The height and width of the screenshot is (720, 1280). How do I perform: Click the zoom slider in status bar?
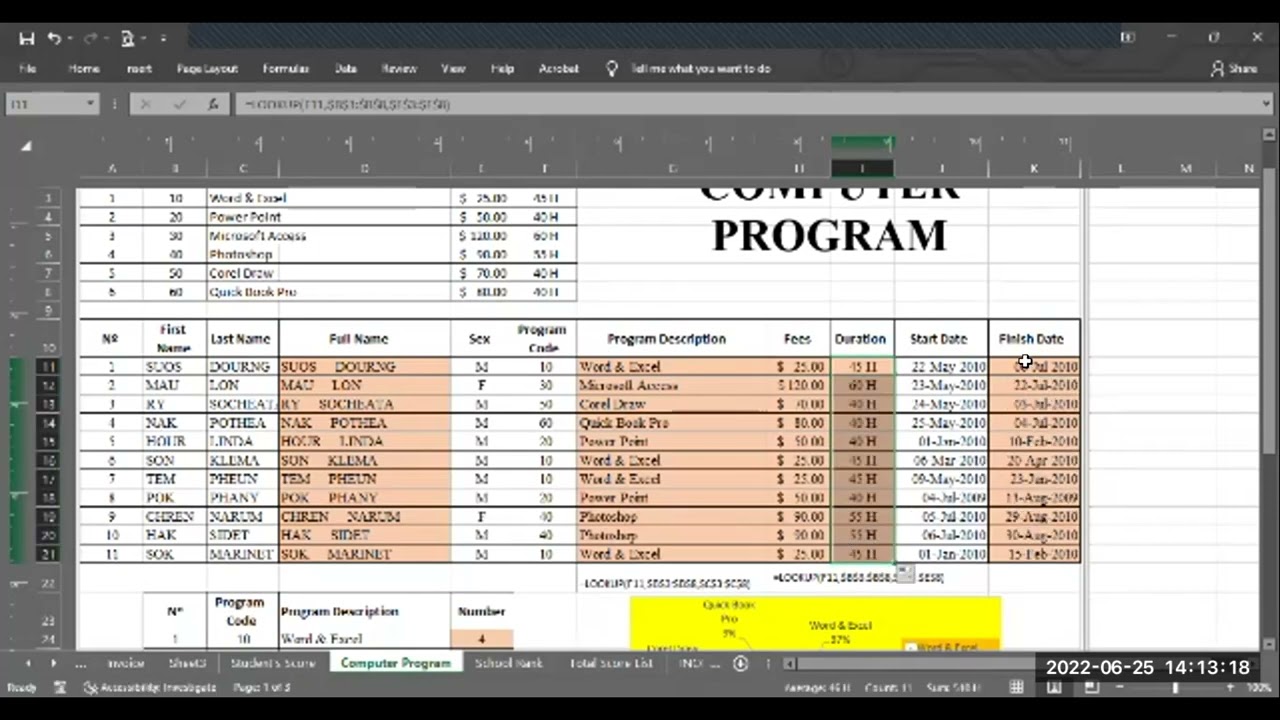tap(1175, 688)
